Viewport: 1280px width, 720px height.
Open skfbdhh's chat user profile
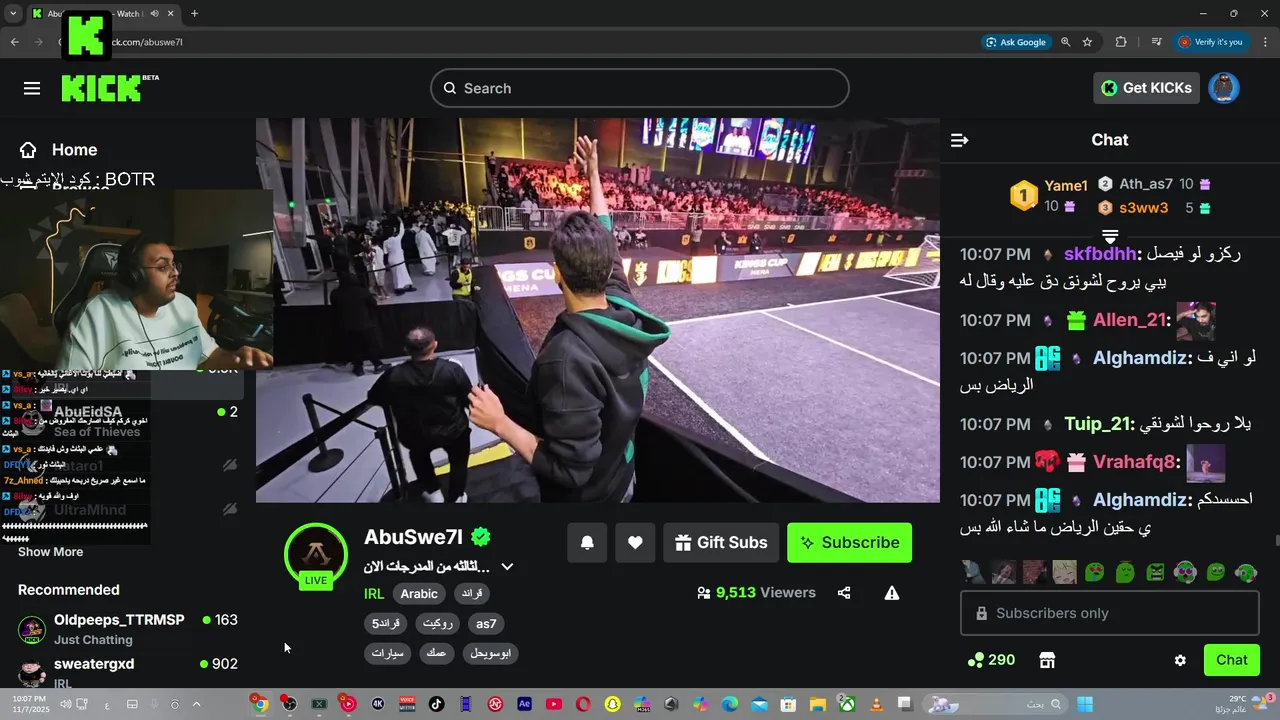pos(1100,254)
